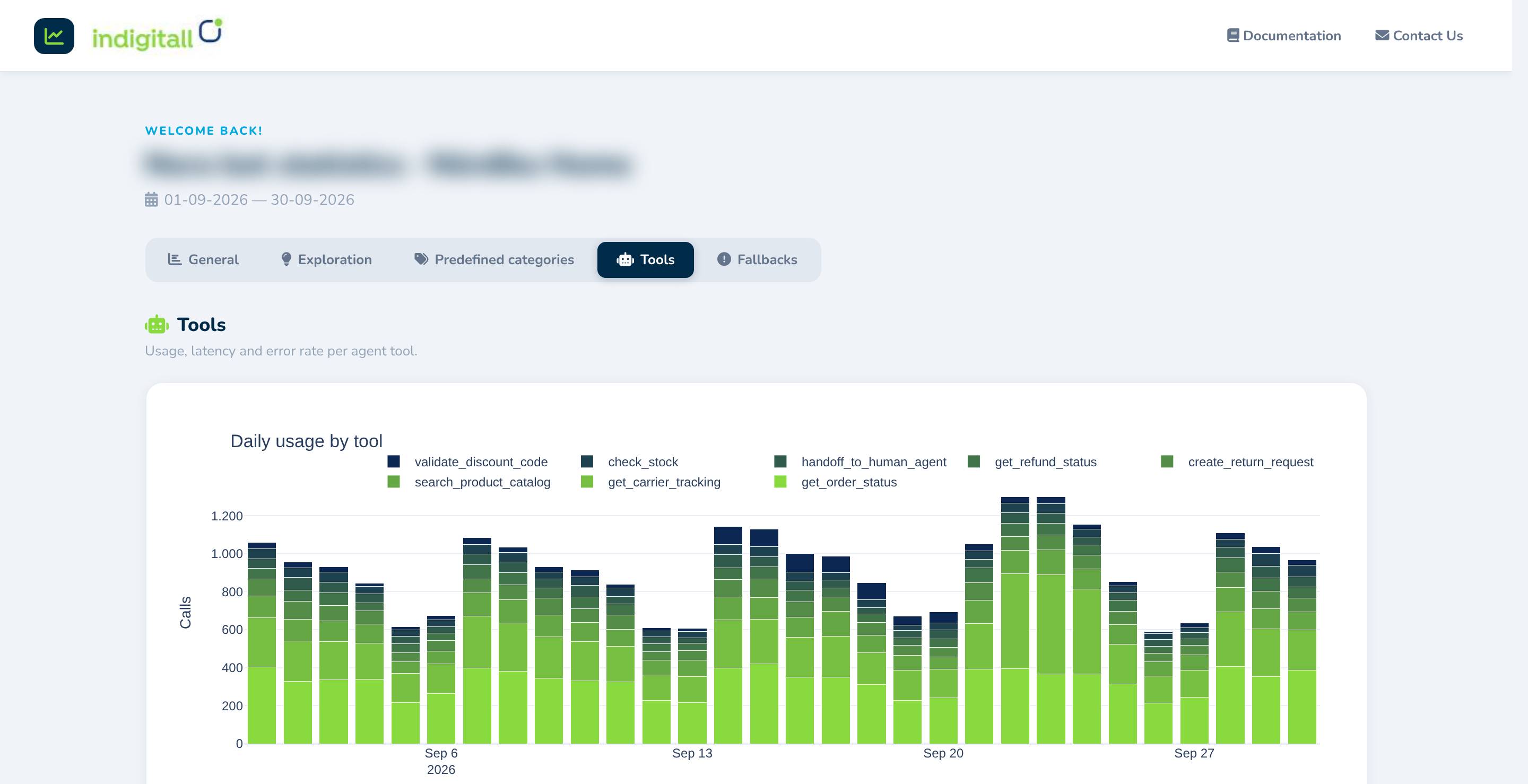Toggle check_stock legend swatch
The width and height of the screenshot is (1528, 784).
click(587, 461)
